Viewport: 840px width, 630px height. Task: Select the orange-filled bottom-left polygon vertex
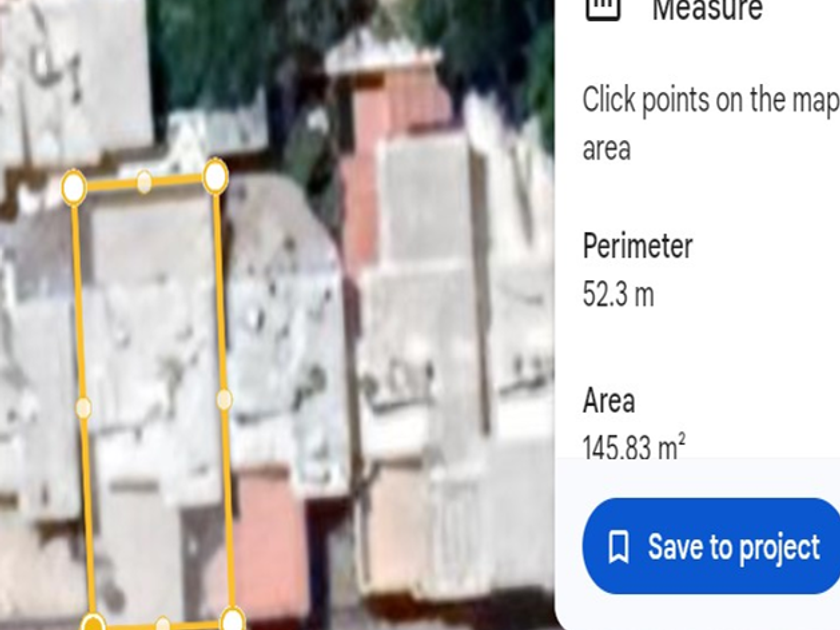tap(93, 624)
